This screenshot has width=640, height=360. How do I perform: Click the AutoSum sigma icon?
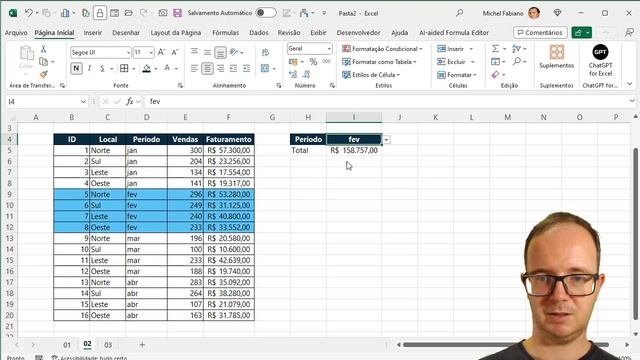(x=495, y=49)
